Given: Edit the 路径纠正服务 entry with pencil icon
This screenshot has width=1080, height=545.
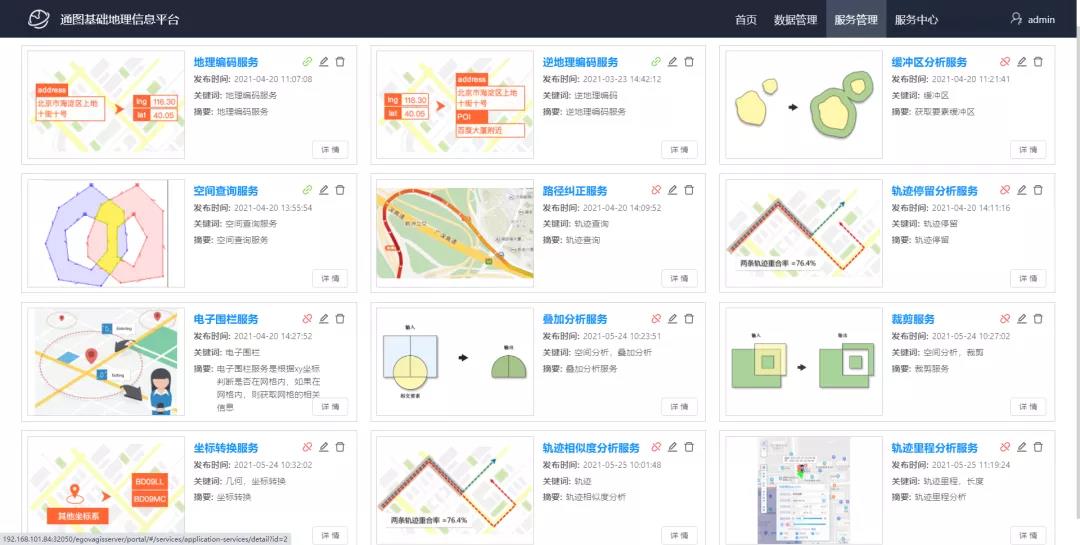Looking at the screenshot, I should click(672, 190).
